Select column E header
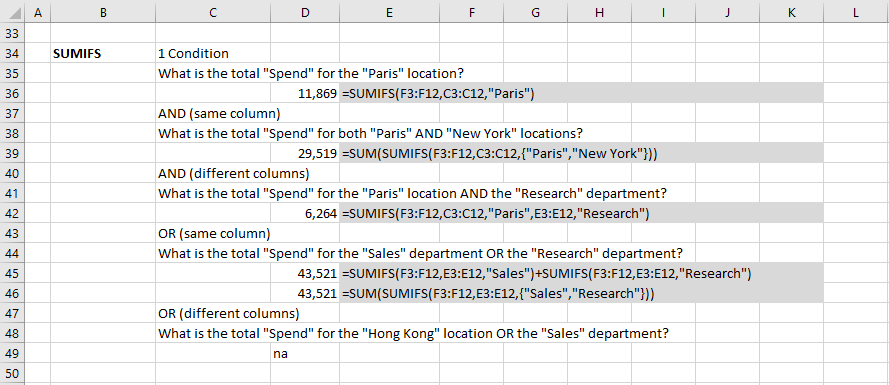Image resolution: width=889 pixels, height=385 pixels. tap(389, 12)
